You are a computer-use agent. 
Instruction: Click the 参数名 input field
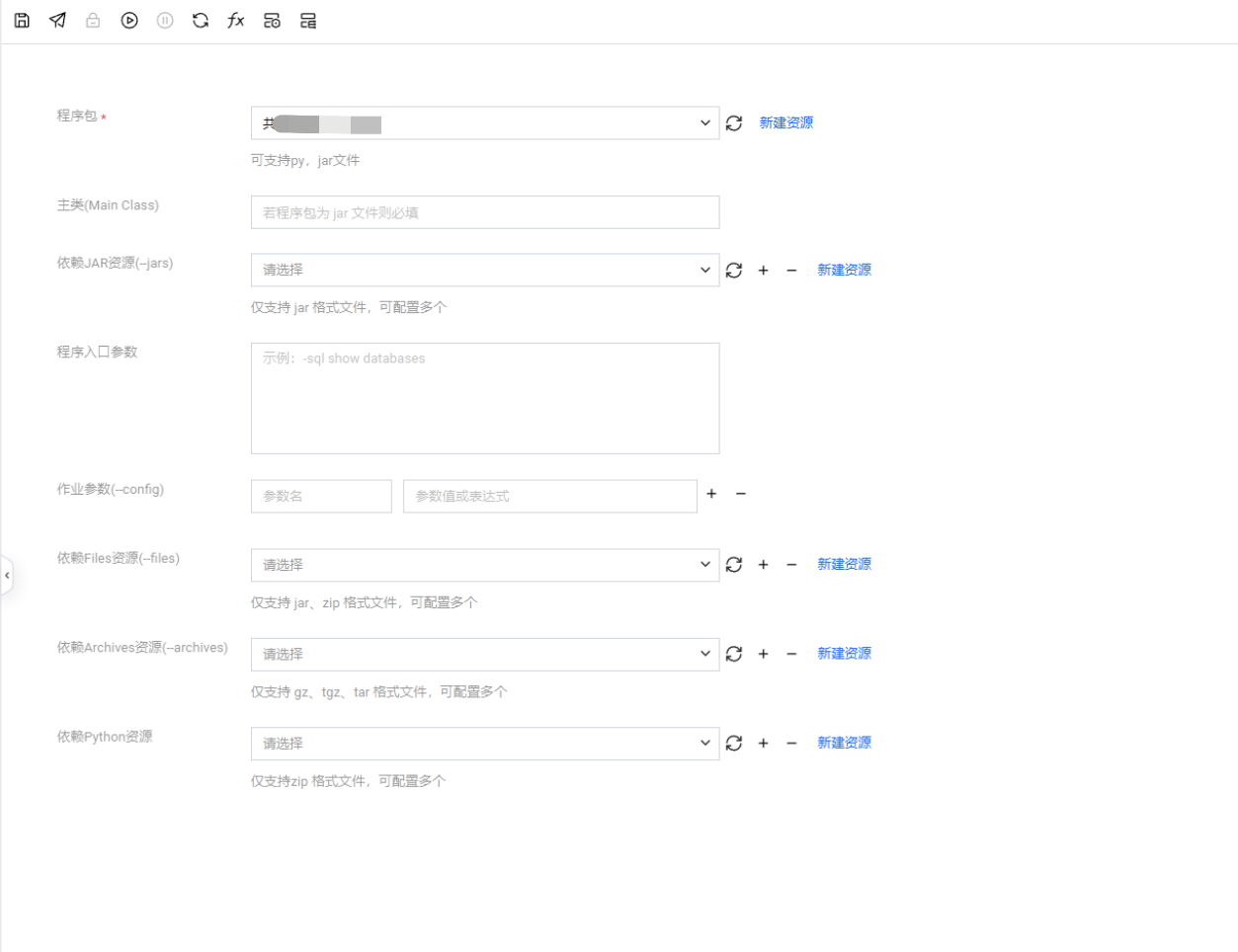point(321,496)
